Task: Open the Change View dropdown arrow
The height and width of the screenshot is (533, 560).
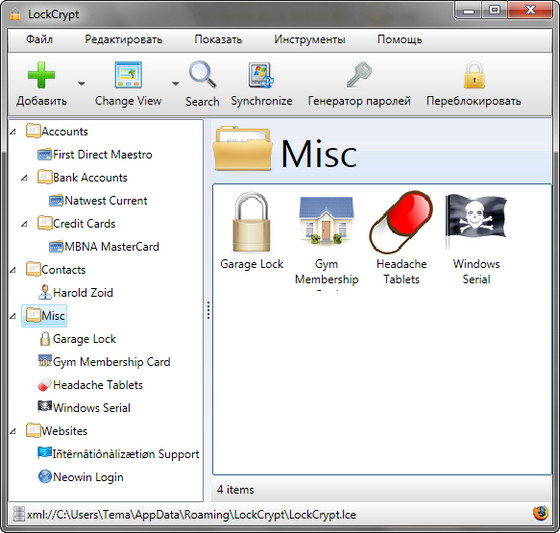Action: coord(175,84)
